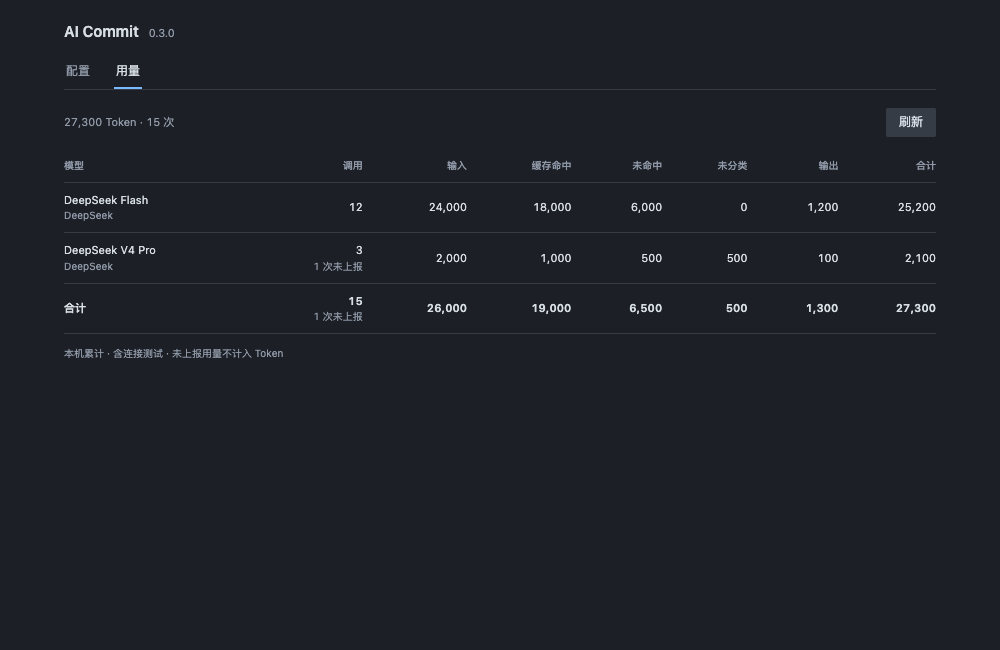Click the 输入 column header
The width and height of the screenshot is (1000, 650).
(457, 165)
